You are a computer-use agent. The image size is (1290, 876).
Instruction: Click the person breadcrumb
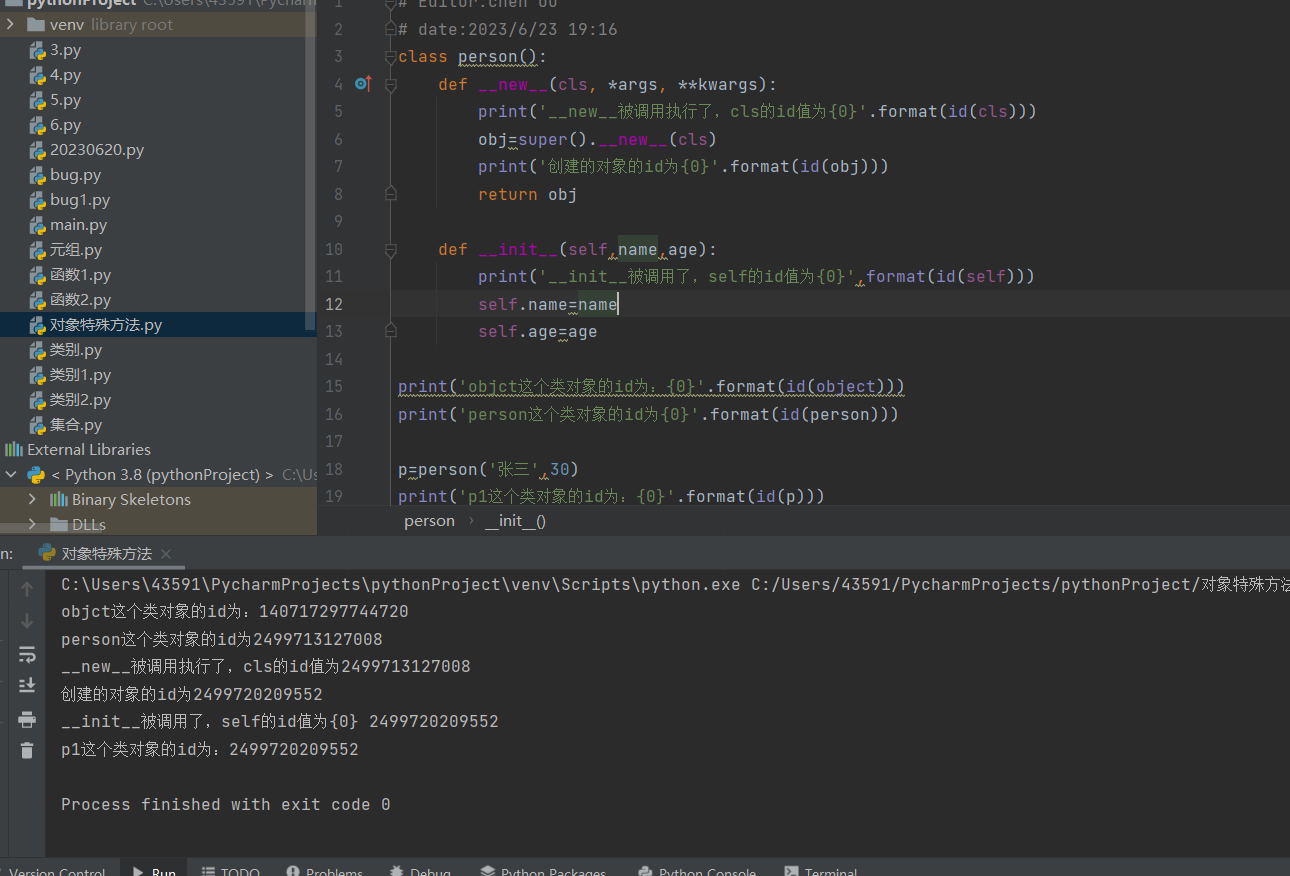pos(429,520)
